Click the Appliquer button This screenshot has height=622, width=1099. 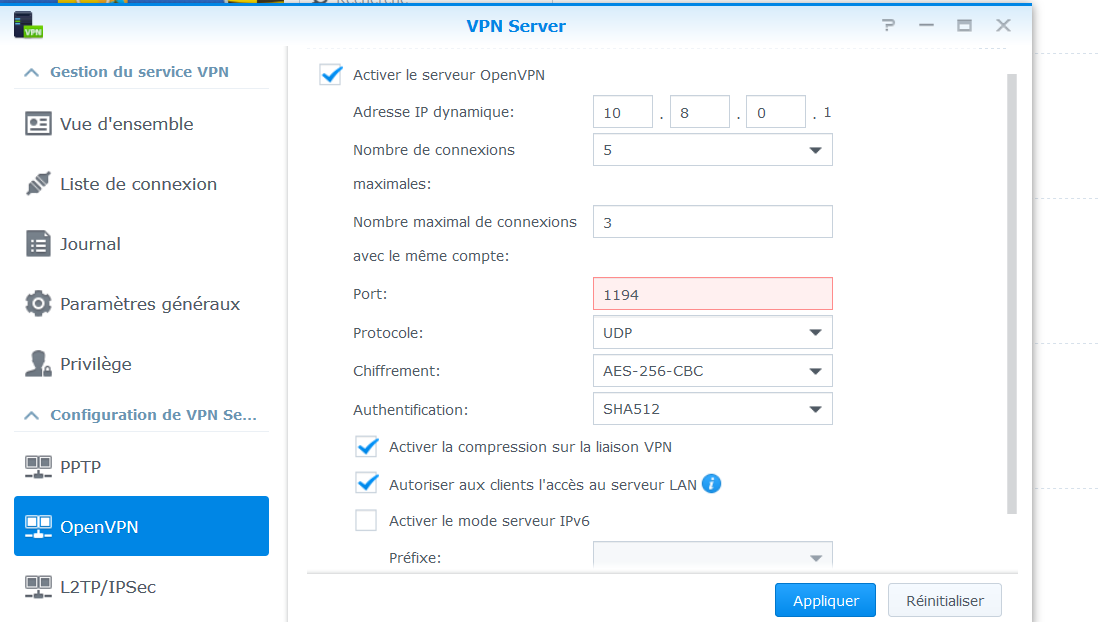[825, 600]
